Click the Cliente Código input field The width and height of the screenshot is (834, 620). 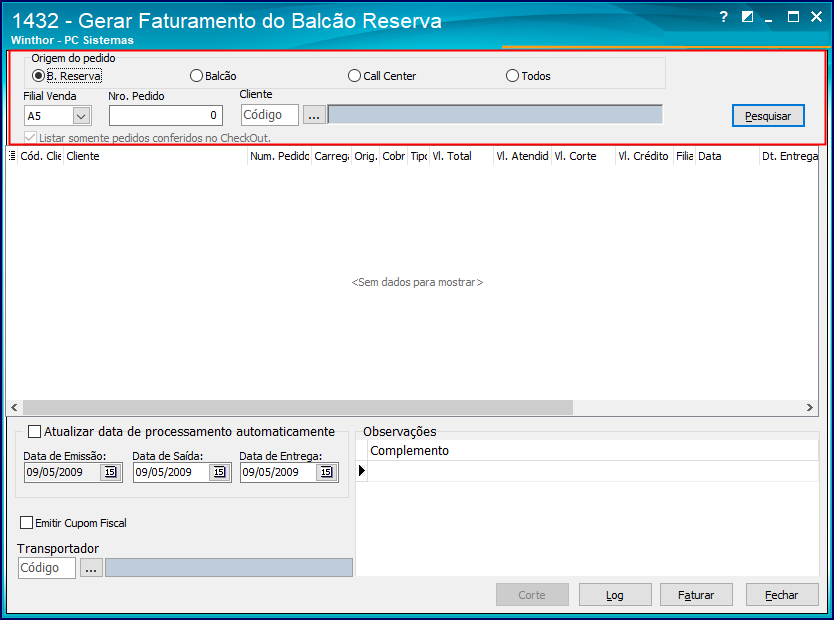[270, 115]
